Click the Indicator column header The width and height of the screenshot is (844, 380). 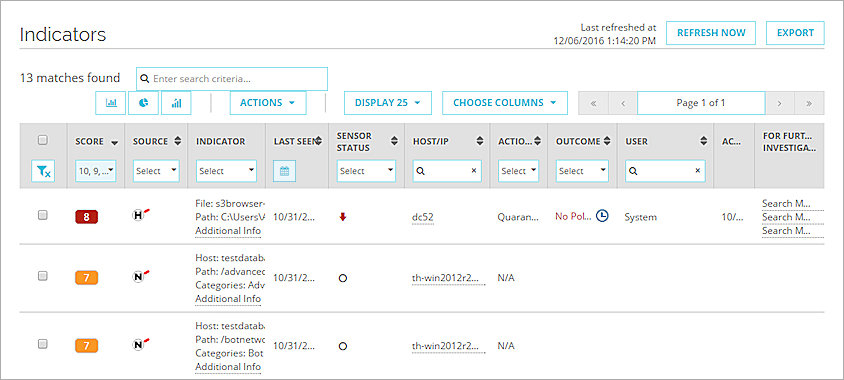click(220, 142)
